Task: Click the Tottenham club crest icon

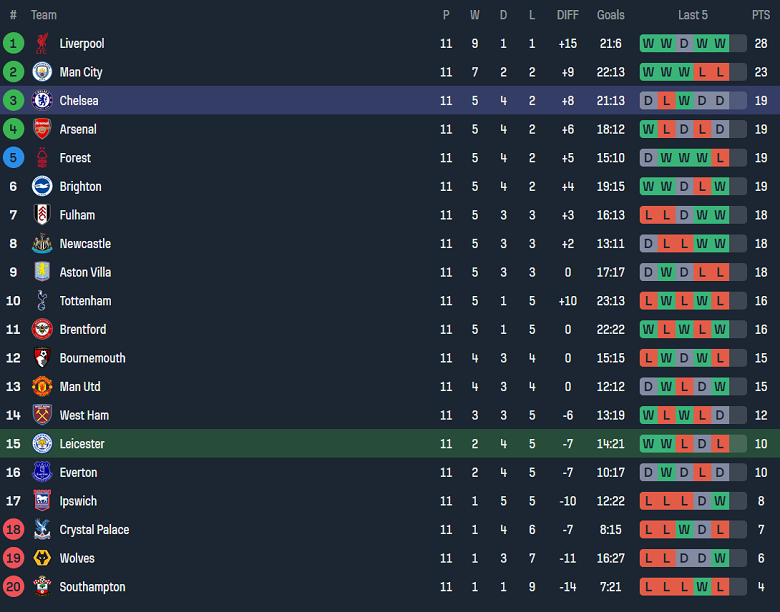Action: 42,301
